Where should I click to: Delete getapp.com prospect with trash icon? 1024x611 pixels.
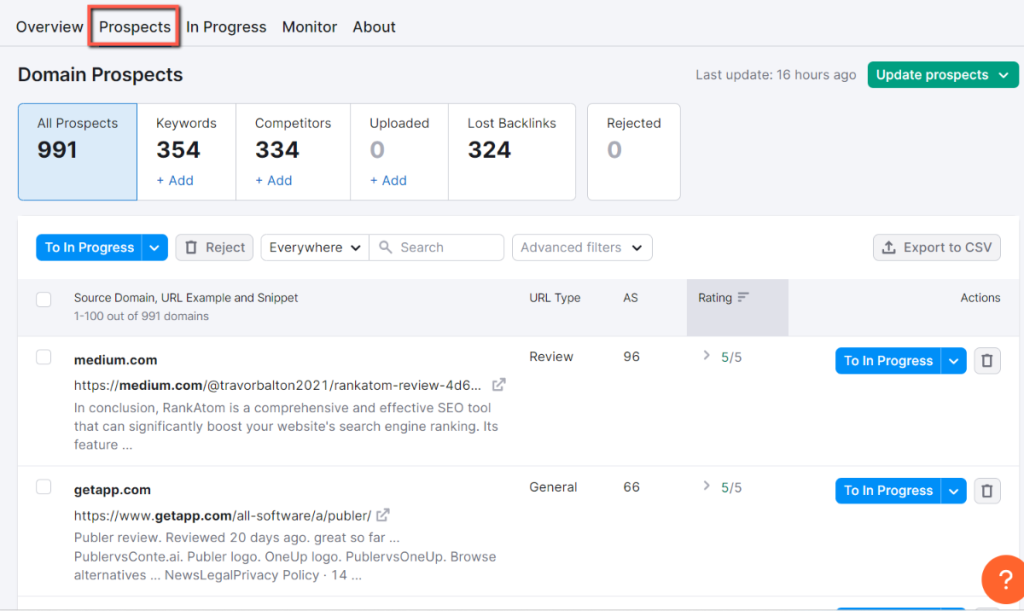[987, 490]
